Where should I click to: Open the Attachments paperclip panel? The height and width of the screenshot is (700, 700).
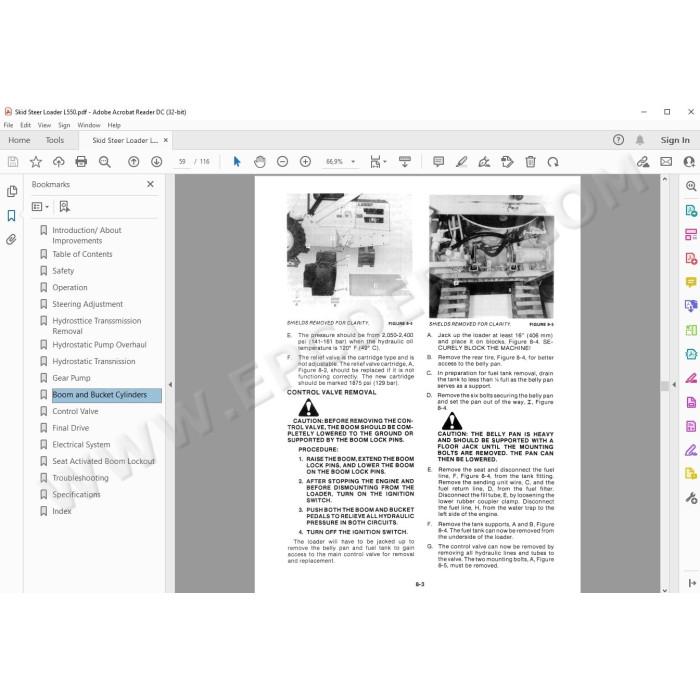pyautogui.click(x=12, y=240)
